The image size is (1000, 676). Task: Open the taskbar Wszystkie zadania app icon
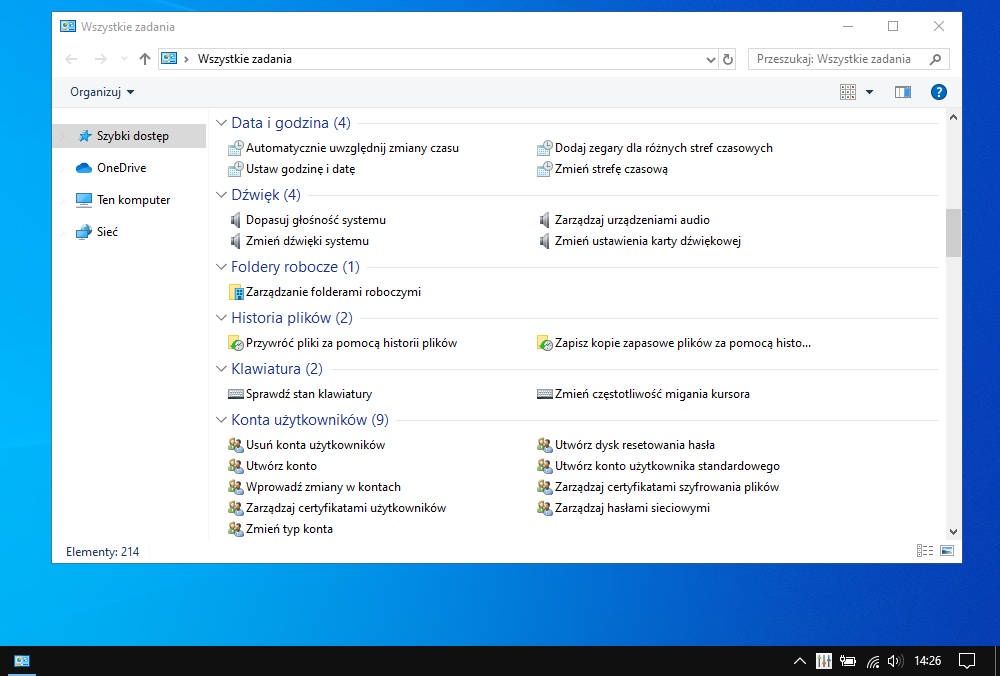click(22, 661)
